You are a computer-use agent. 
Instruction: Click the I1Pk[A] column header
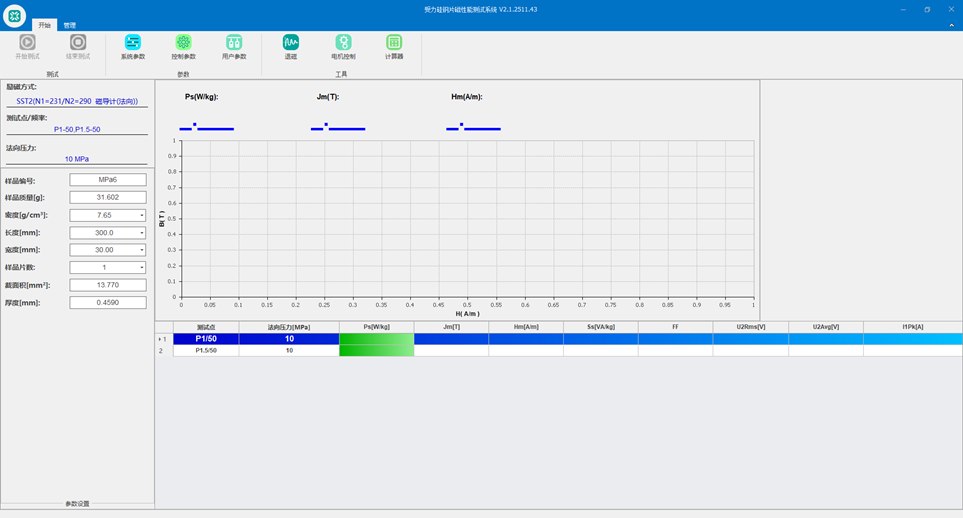pos(913,327)
